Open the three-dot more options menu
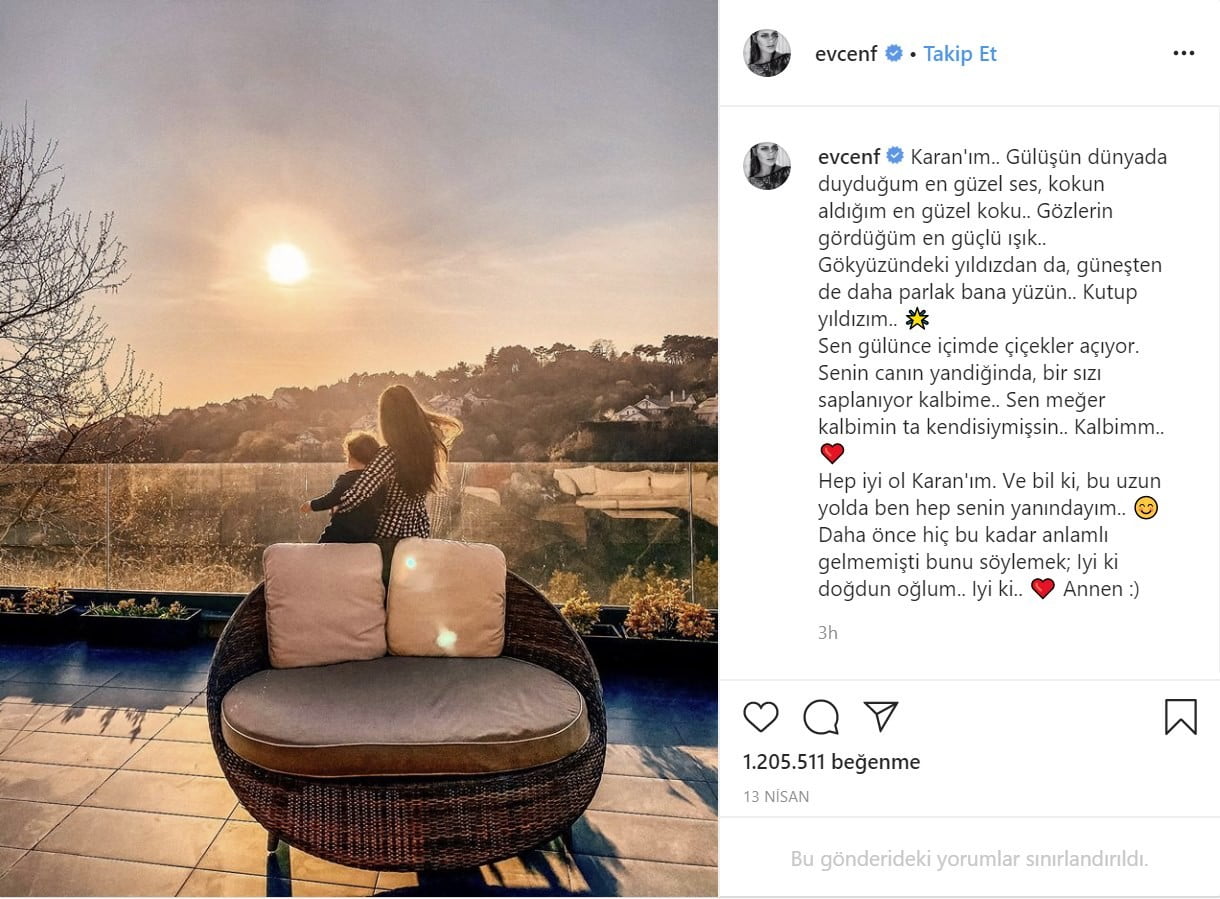 click(x=1184, y=54)
